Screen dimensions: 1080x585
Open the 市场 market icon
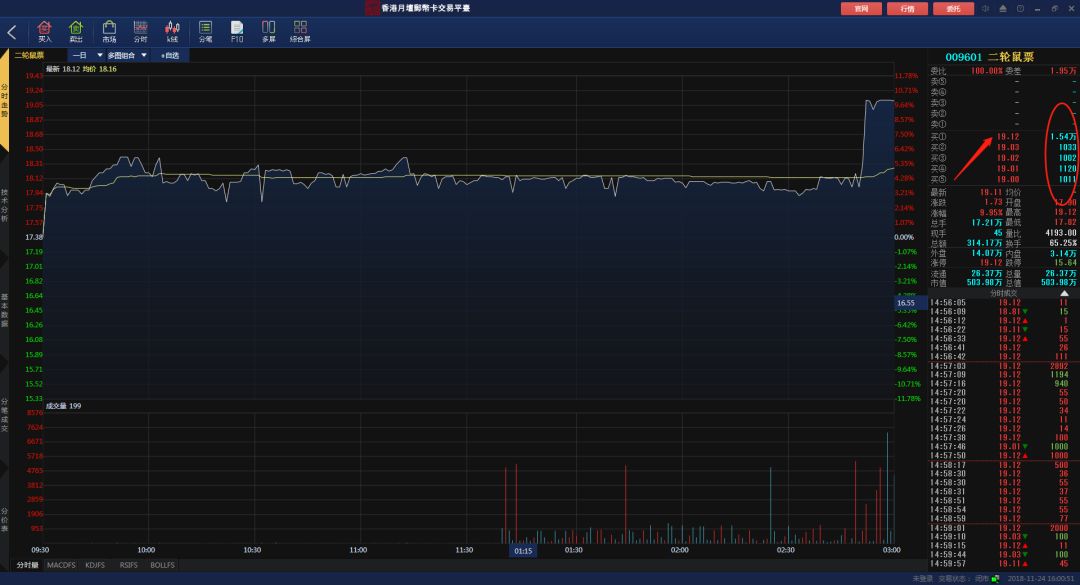109,31
